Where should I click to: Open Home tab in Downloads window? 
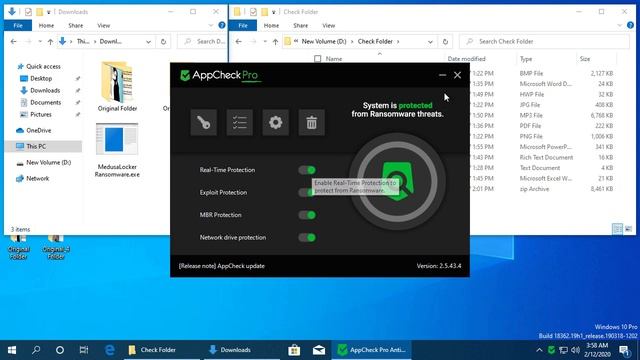[46, 25]
